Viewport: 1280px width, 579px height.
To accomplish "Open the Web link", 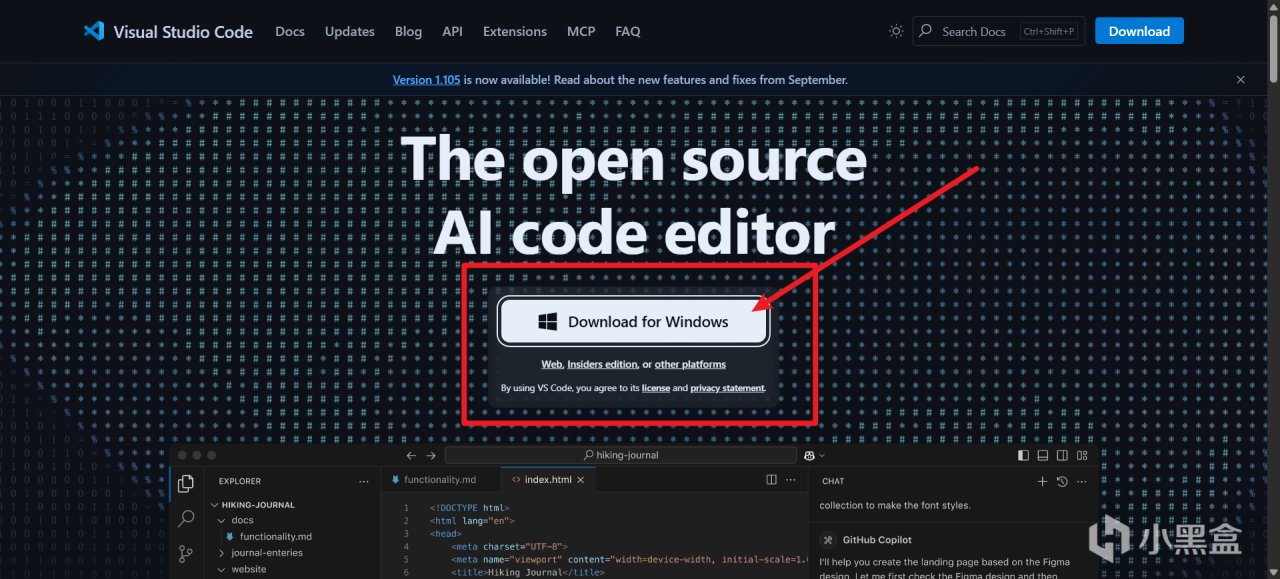I will point(551,365).
